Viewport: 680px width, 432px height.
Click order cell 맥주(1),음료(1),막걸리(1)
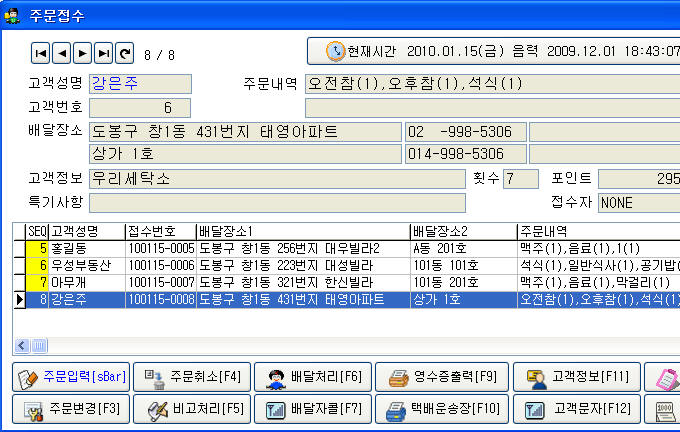point(598,283)
